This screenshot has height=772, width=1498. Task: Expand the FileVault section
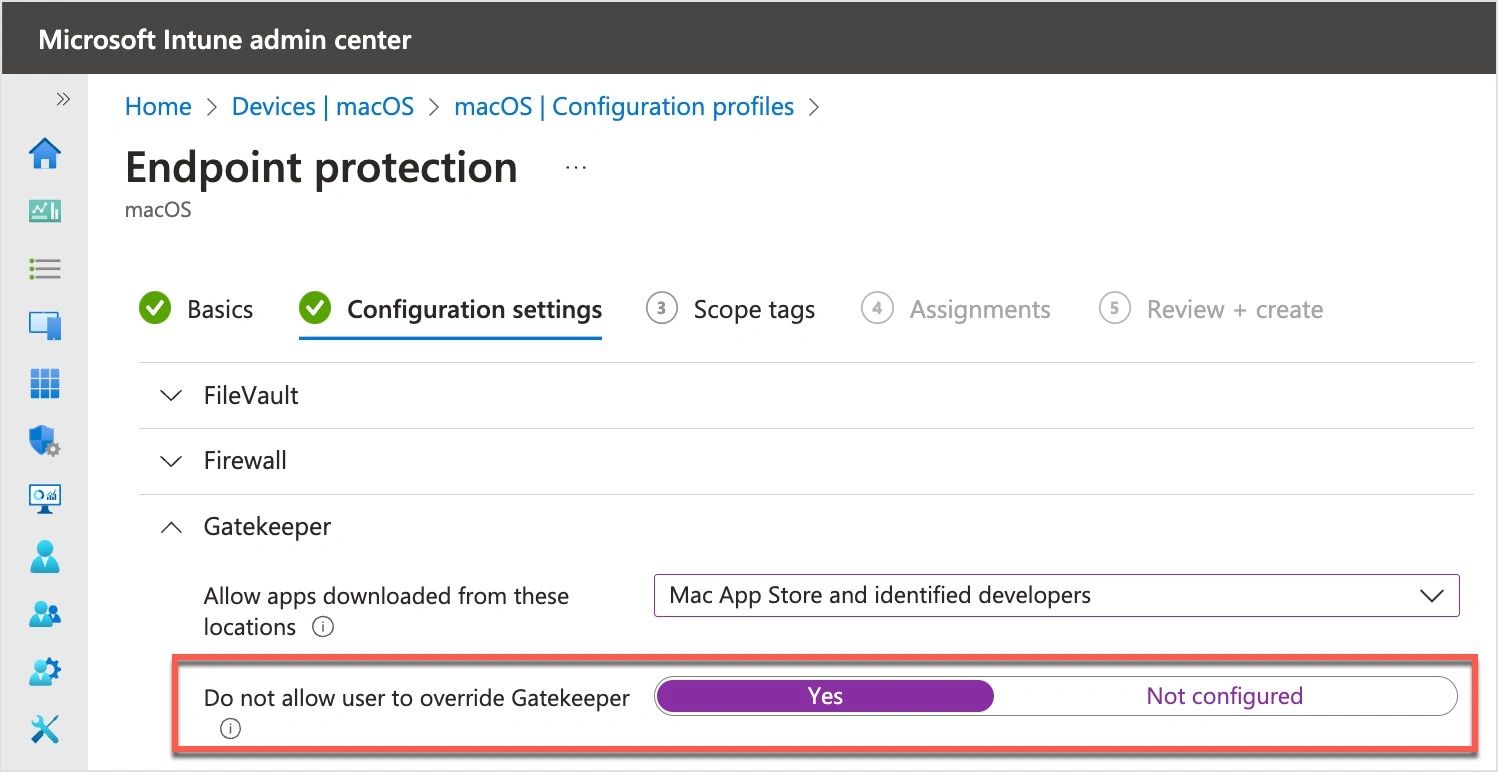(250, 396)
